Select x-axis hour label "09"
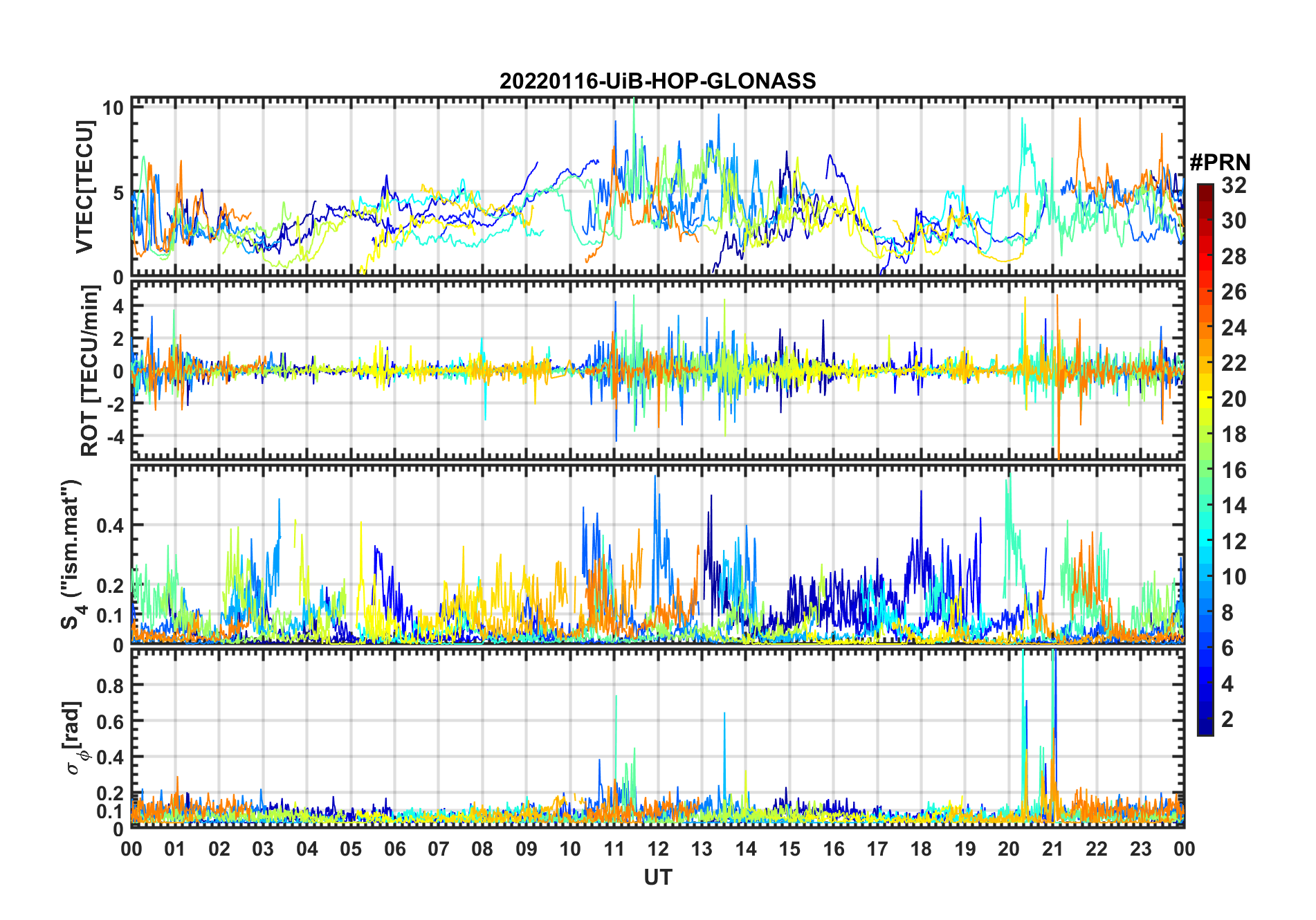Screen dimensions: 1316x920 point(527,849)
